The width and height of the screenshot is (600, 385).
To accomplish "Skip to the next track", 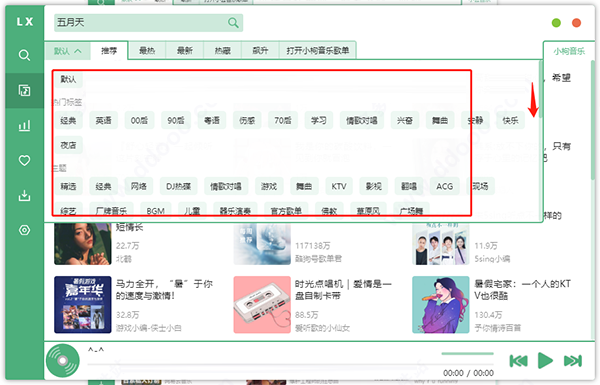I will 573,361.
